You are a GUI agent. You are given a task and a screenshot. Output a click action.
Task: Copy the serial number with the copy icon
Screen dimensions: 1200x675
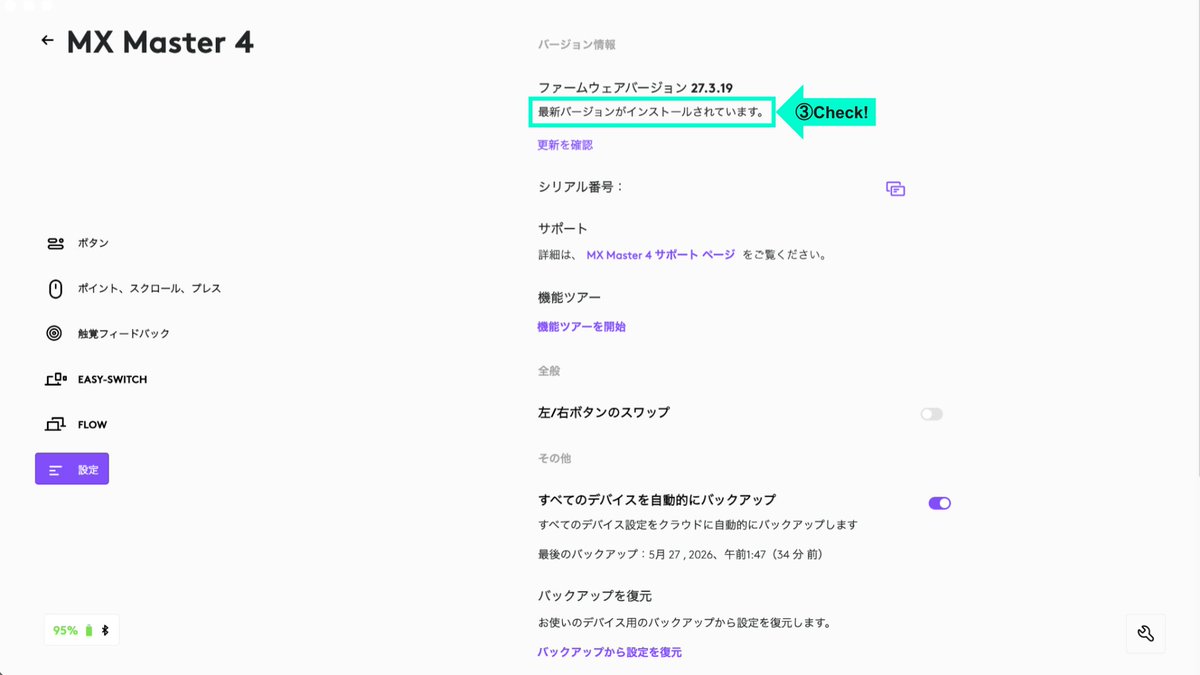pyautogui.click(x=895, y=188)
